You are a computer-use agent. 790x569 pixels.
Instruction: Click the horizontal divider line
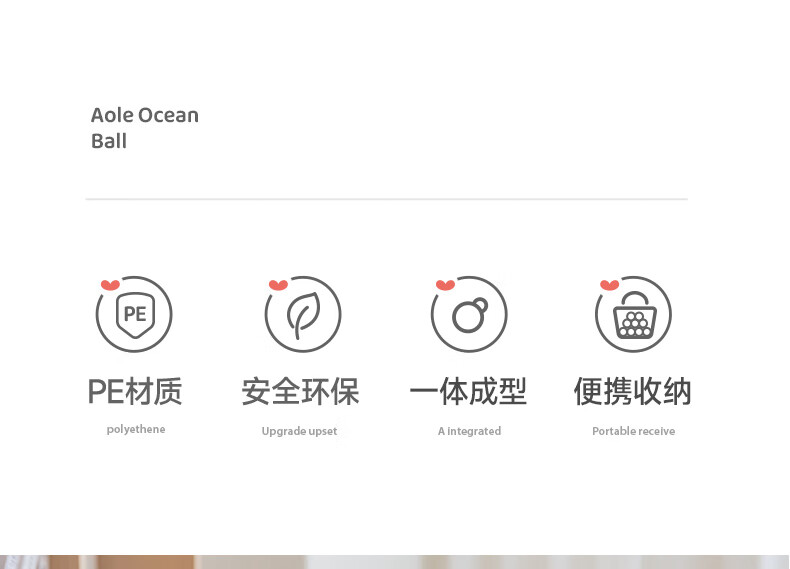tap(386, 199)
